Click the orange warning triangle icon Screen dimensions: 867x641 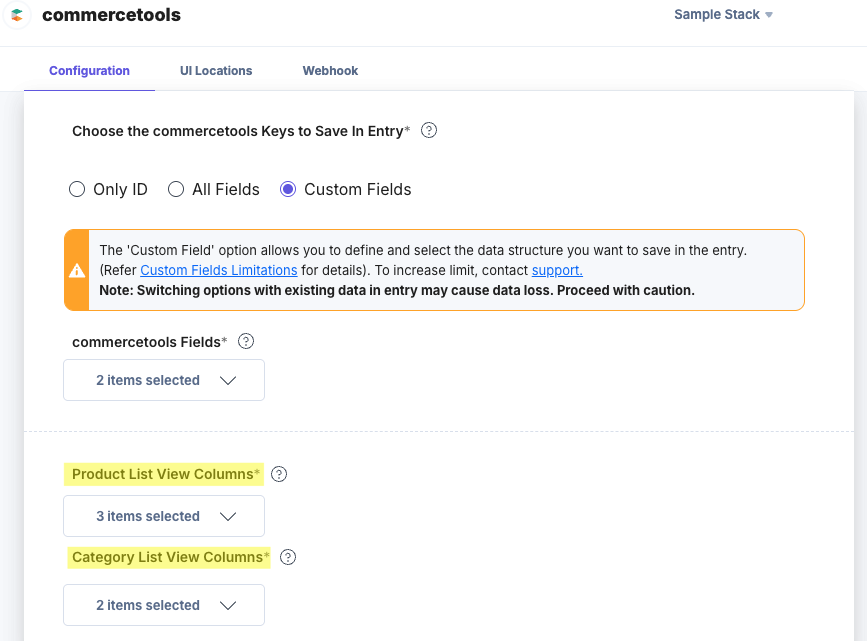click(x=77, y=270)
